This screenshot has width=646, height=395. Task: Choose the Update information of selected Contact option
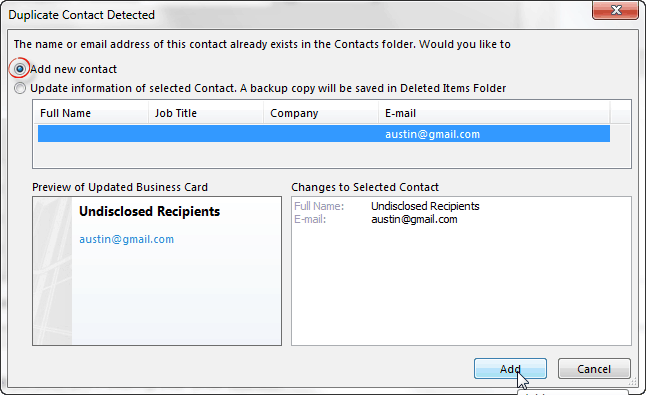click(20, 88)
